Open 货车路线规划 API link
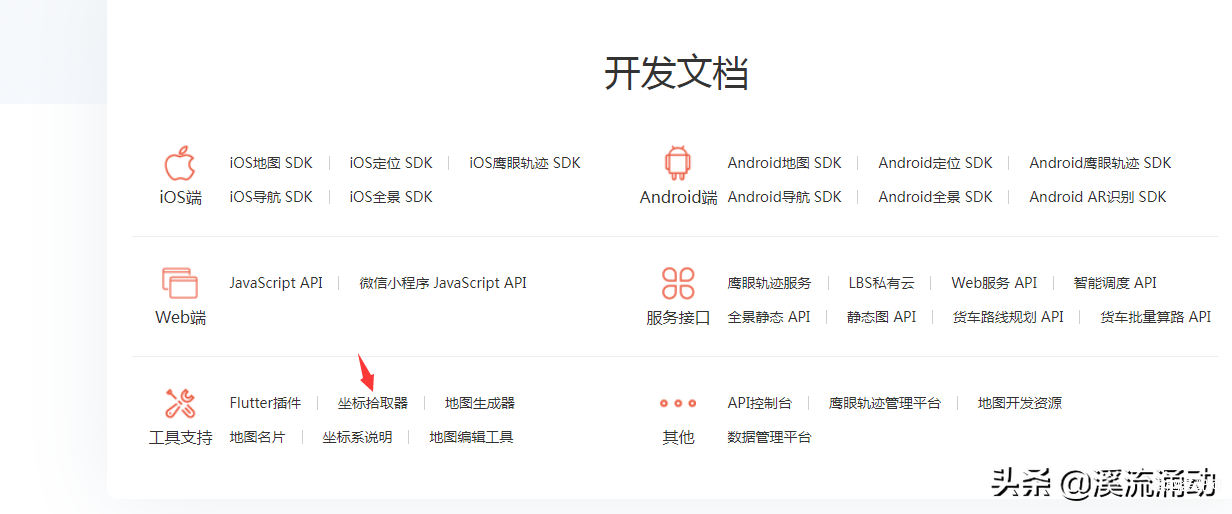The image size is (1232, 514). pos(1008,317)
